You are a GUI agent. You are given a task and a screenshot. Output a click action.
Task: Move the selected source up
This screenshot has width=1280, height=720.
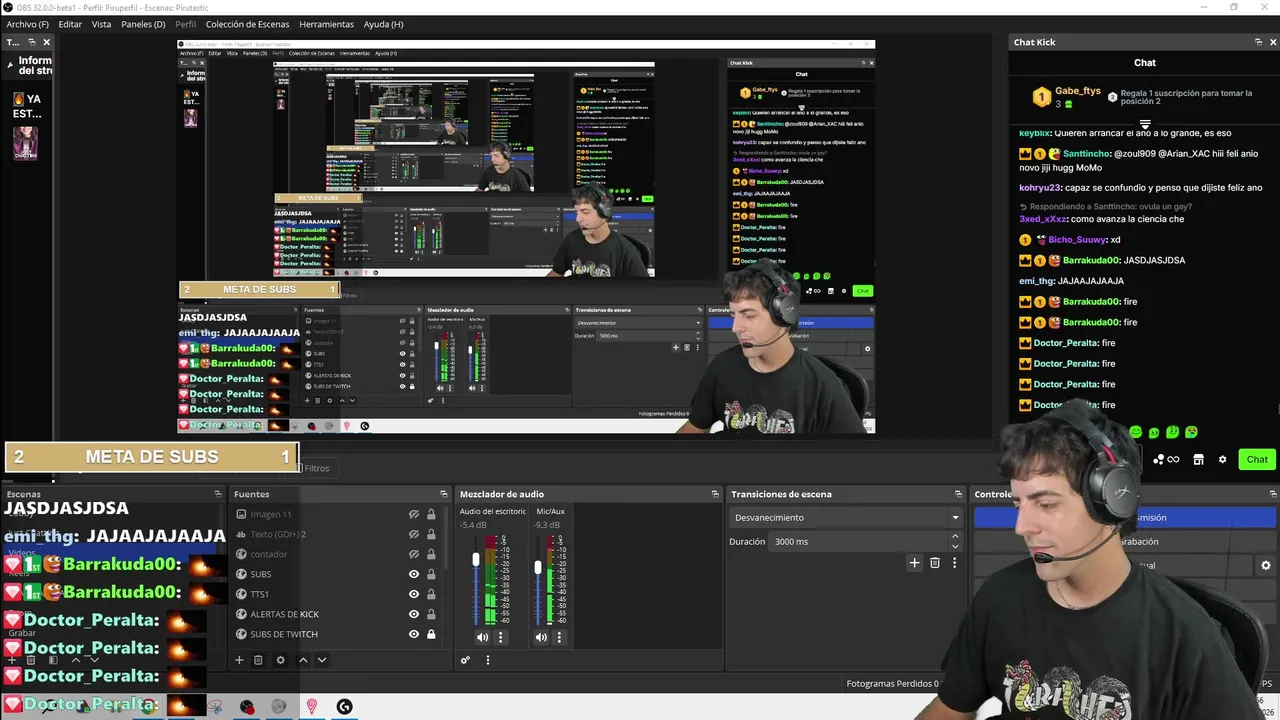click(303, 660)
